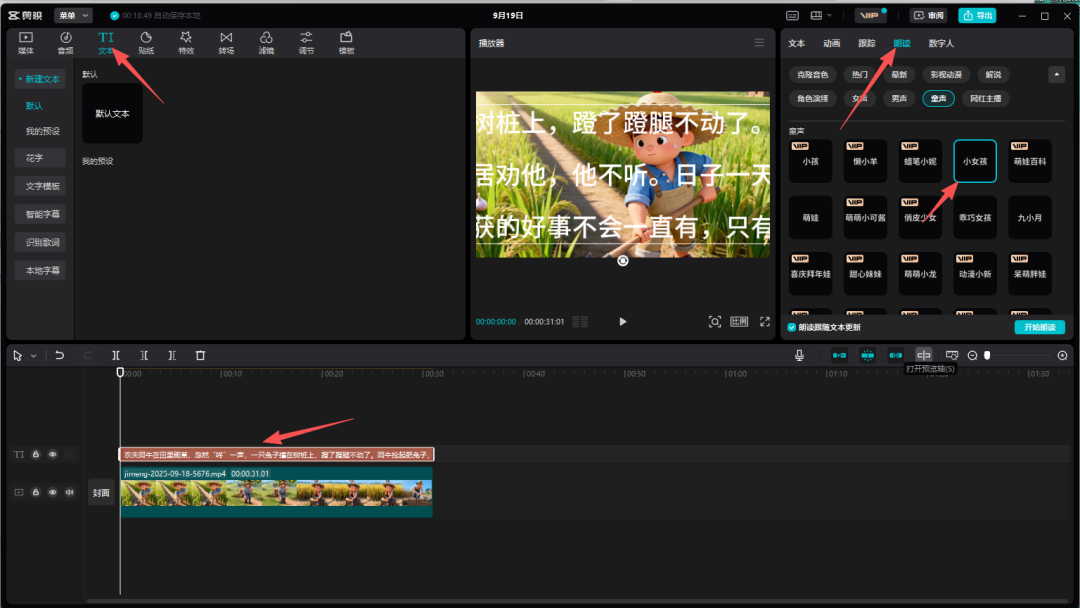Expand the selection tool mode dropdown arrow
1080x608 pixels.
(x=33, y=356)
